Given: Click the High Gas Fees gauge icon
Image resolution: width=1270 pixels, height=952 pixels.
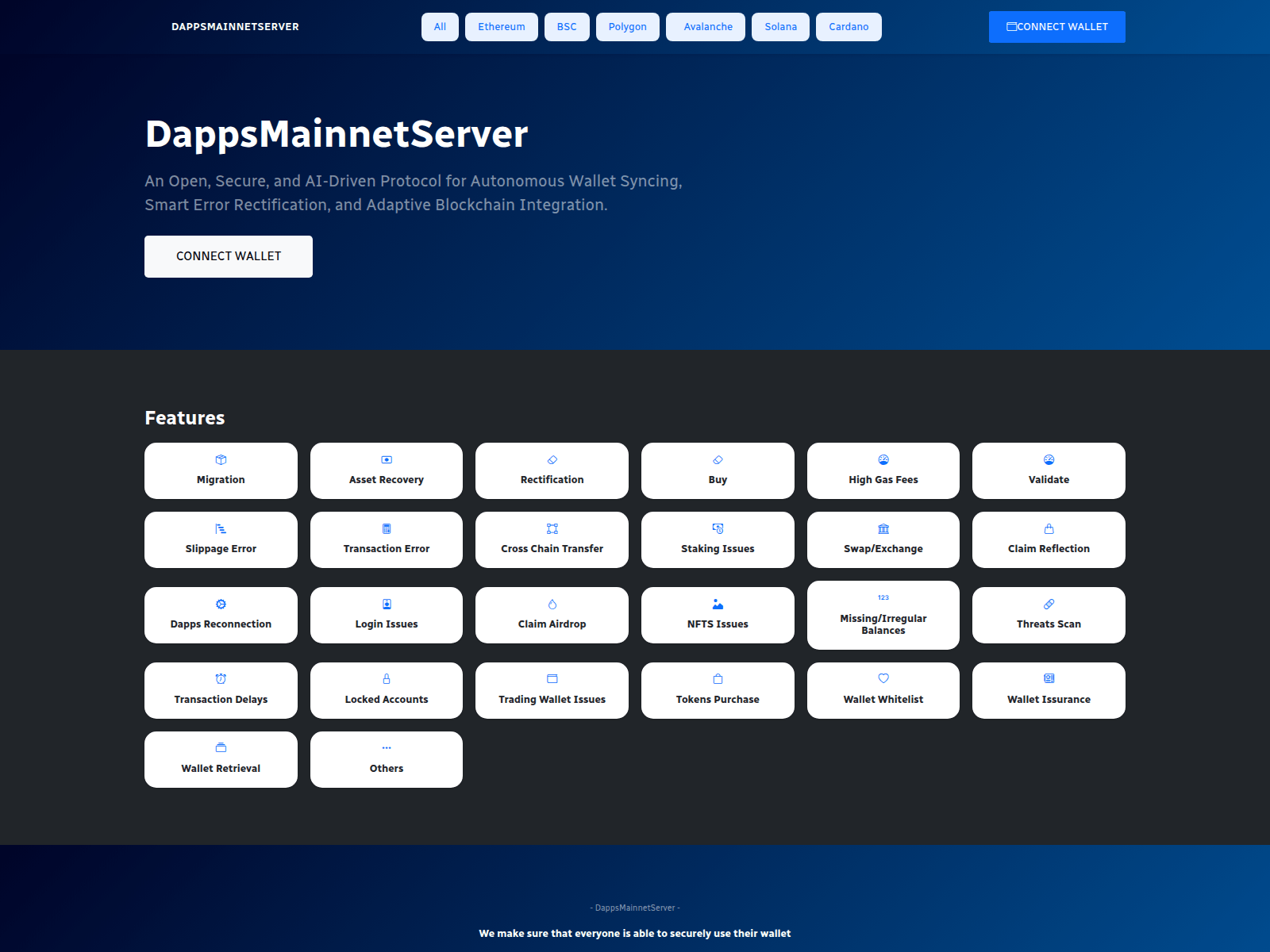Looking at the screenshot, I should tap(883, 460).
